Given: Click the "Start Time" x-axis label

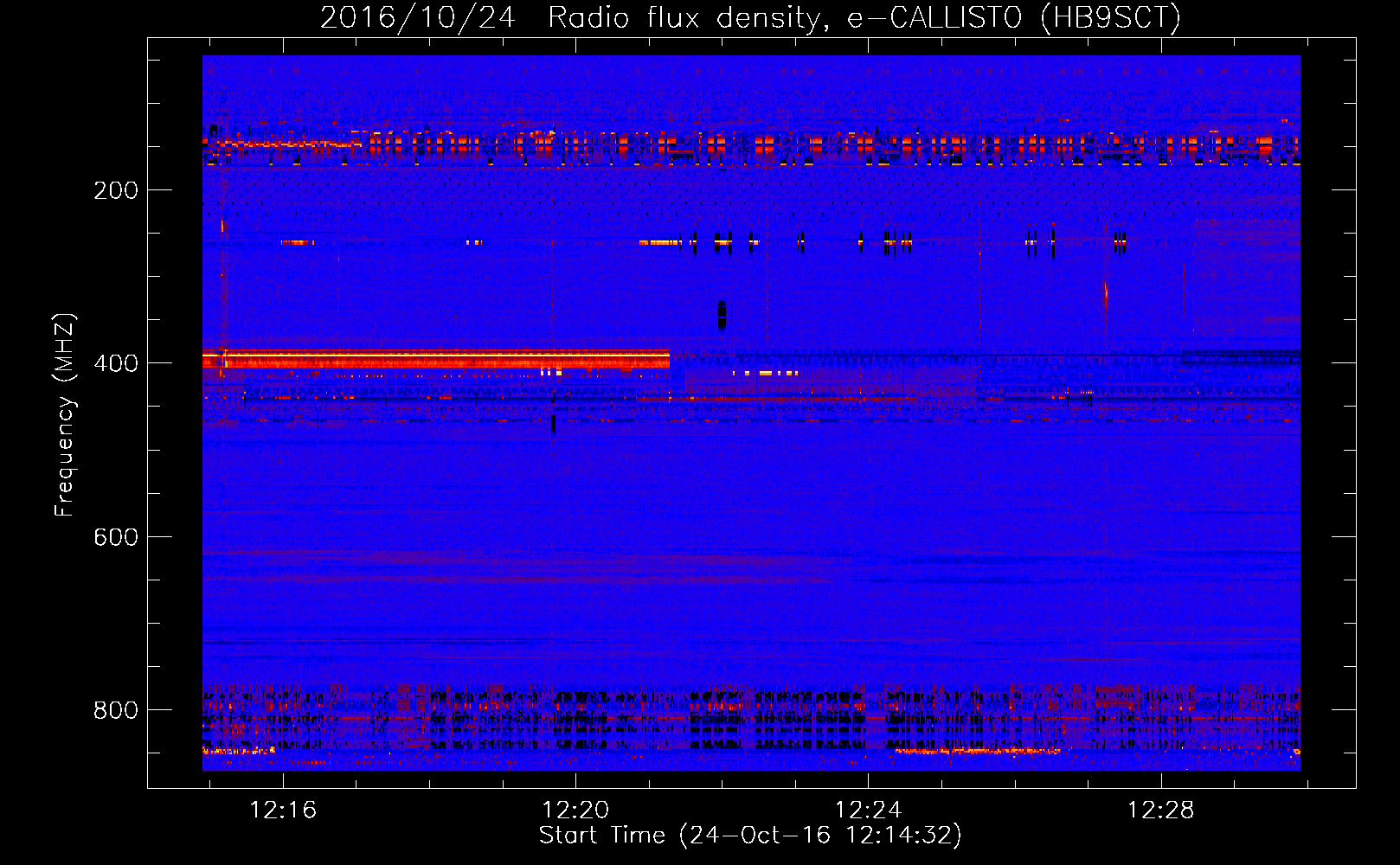Looking at the screenshot, I should pyautogui.click(x=749, y=835).
